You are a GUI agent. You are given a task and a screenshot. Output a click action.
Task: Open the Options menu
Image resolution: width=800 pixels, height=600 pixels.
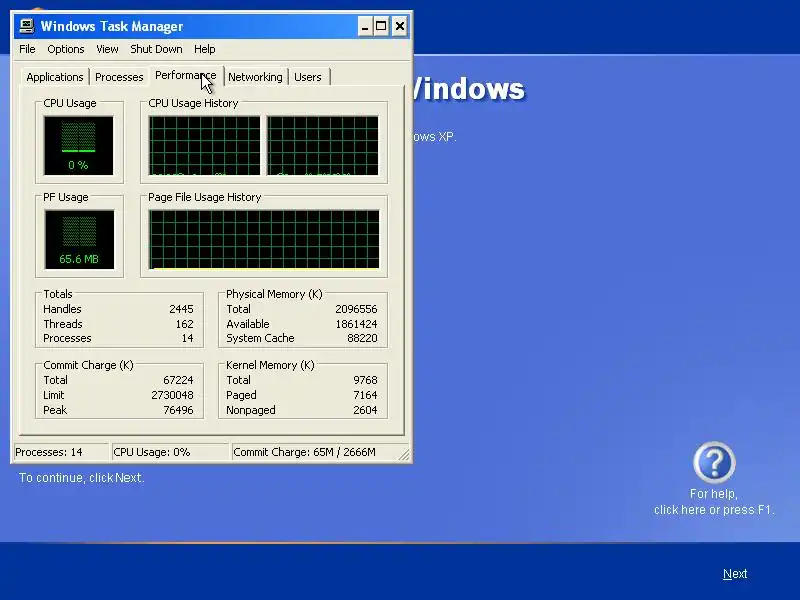coord(66,49)
